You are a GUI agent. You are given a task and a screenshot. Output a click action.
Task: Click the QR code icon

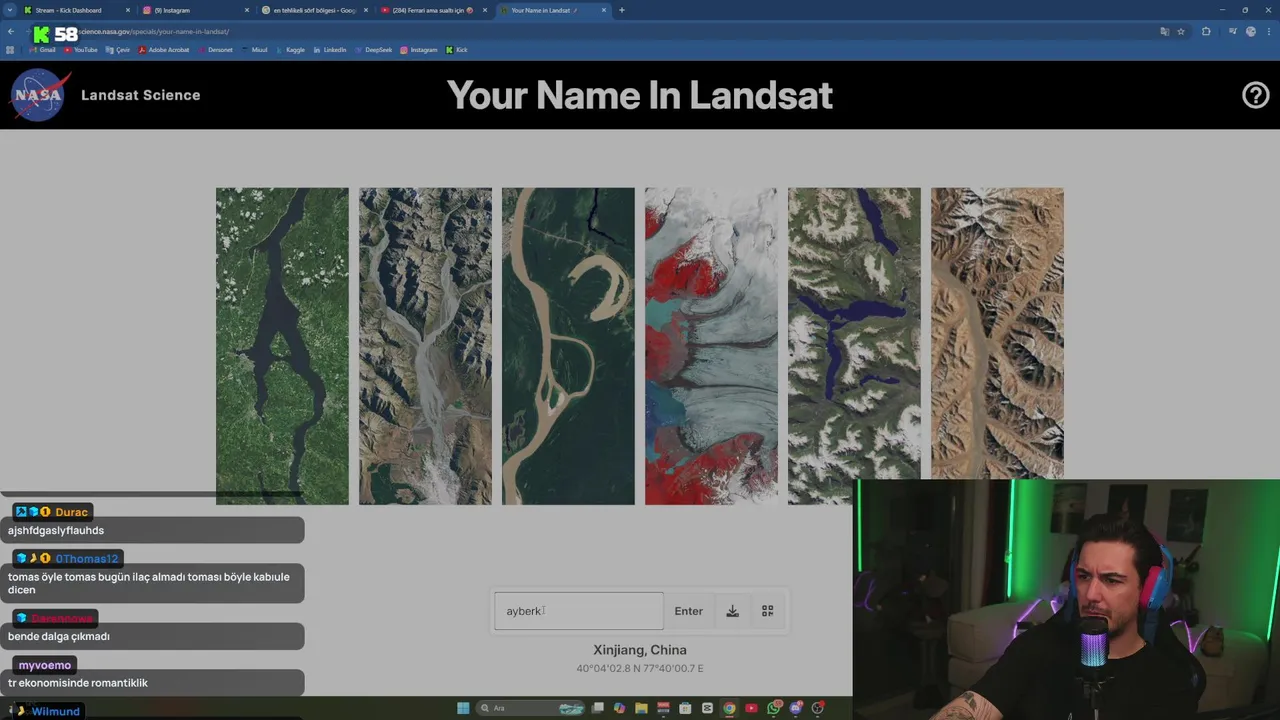768,611
